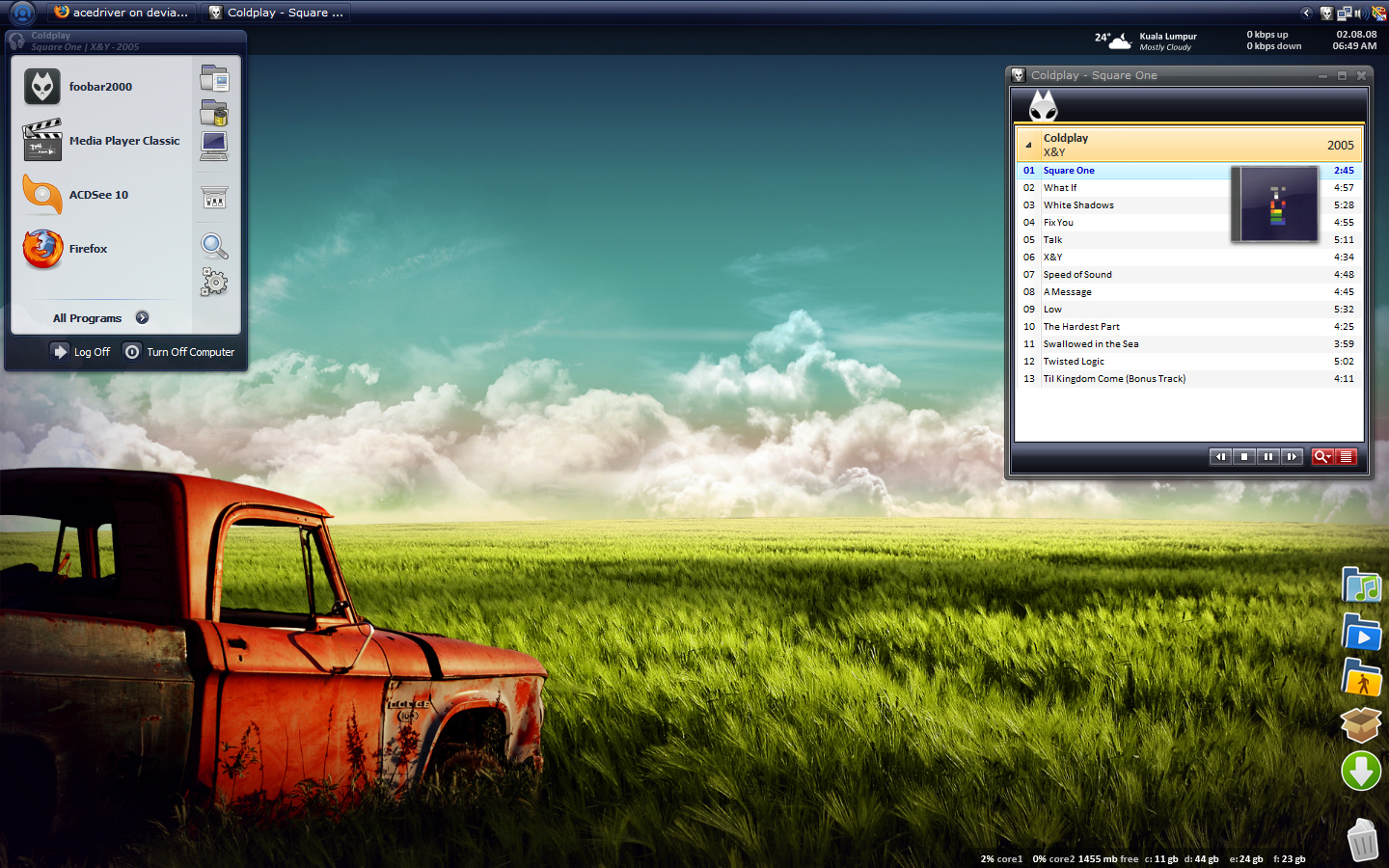Select track 01 Square One
Viewport: 1389px width, 868px height.
[1188, 171]
